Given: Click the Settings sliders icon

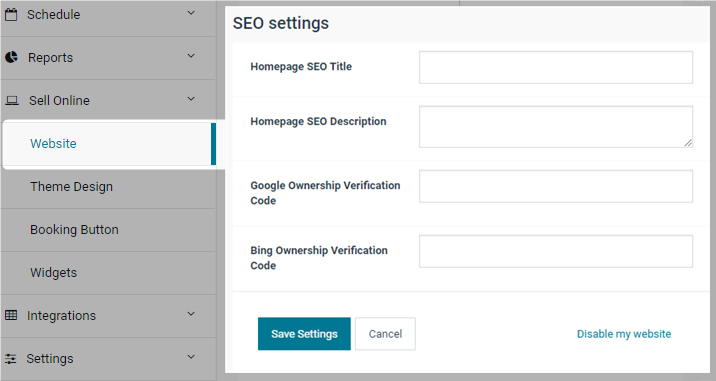Looking at the screenshot, I should pyautogui.click(x=11, y=359).
